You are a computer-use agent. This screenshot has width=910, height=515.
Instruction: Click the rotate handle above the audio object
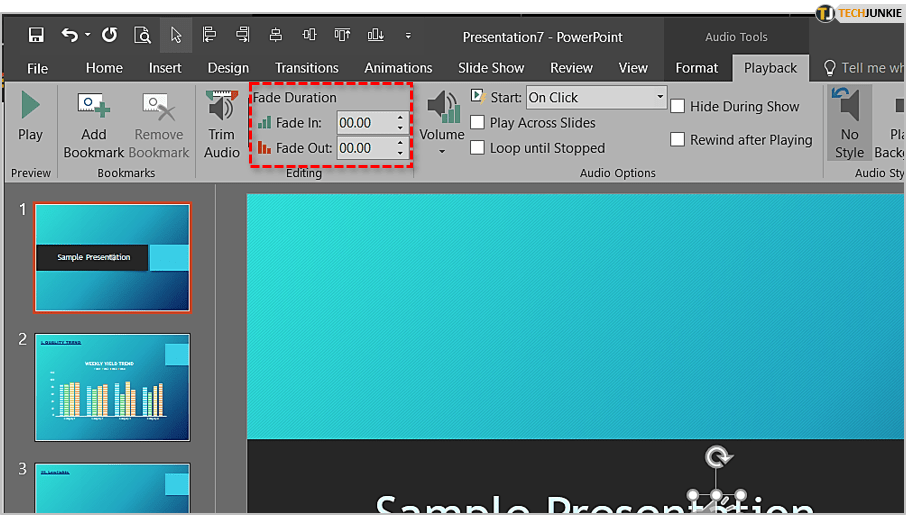click(717, 458)
